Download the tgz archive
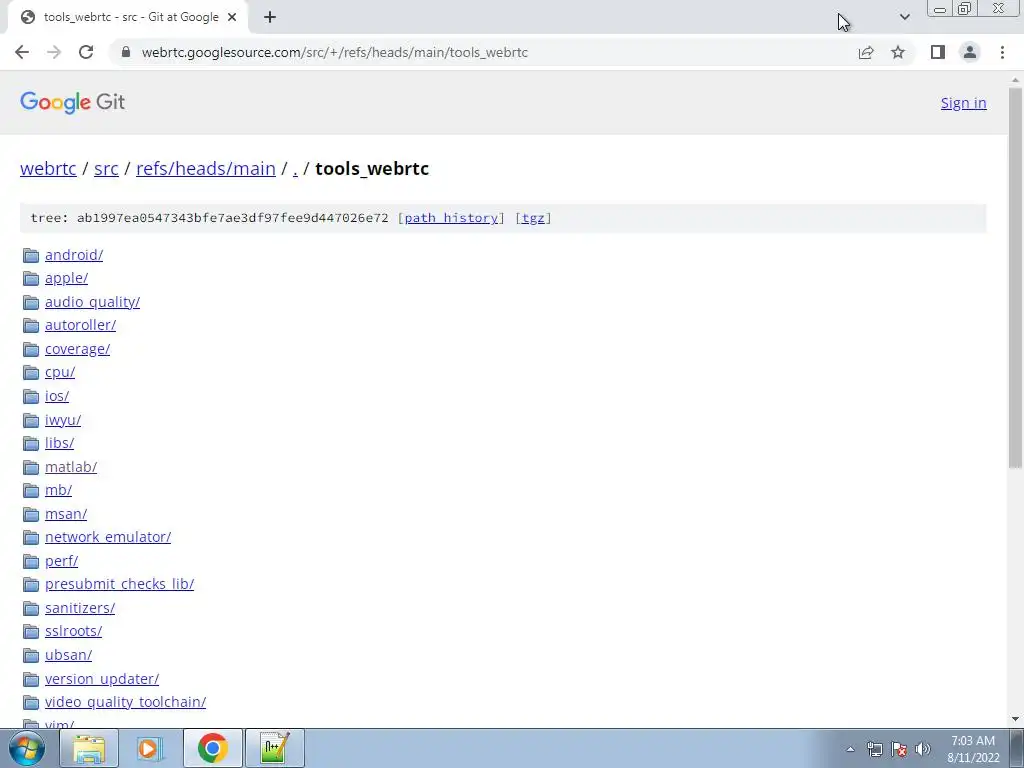 533,218
